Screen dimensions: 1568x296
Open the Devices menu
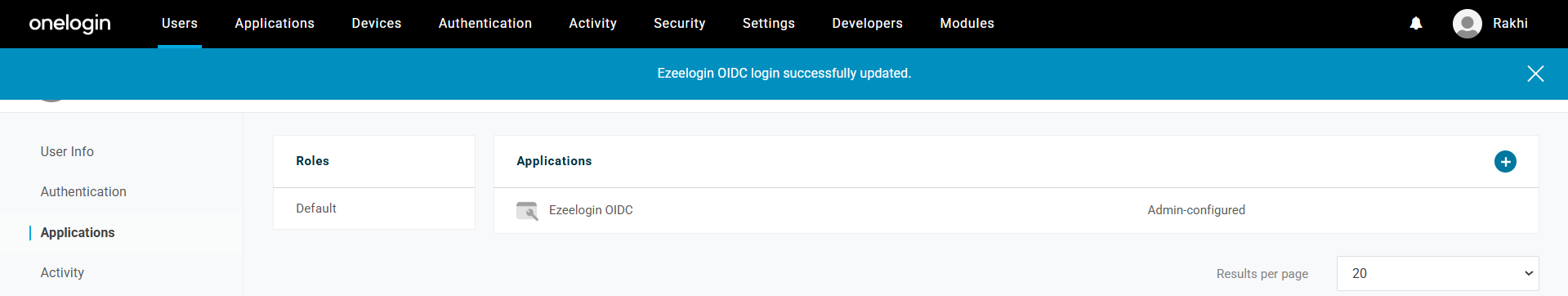(377, 23)
